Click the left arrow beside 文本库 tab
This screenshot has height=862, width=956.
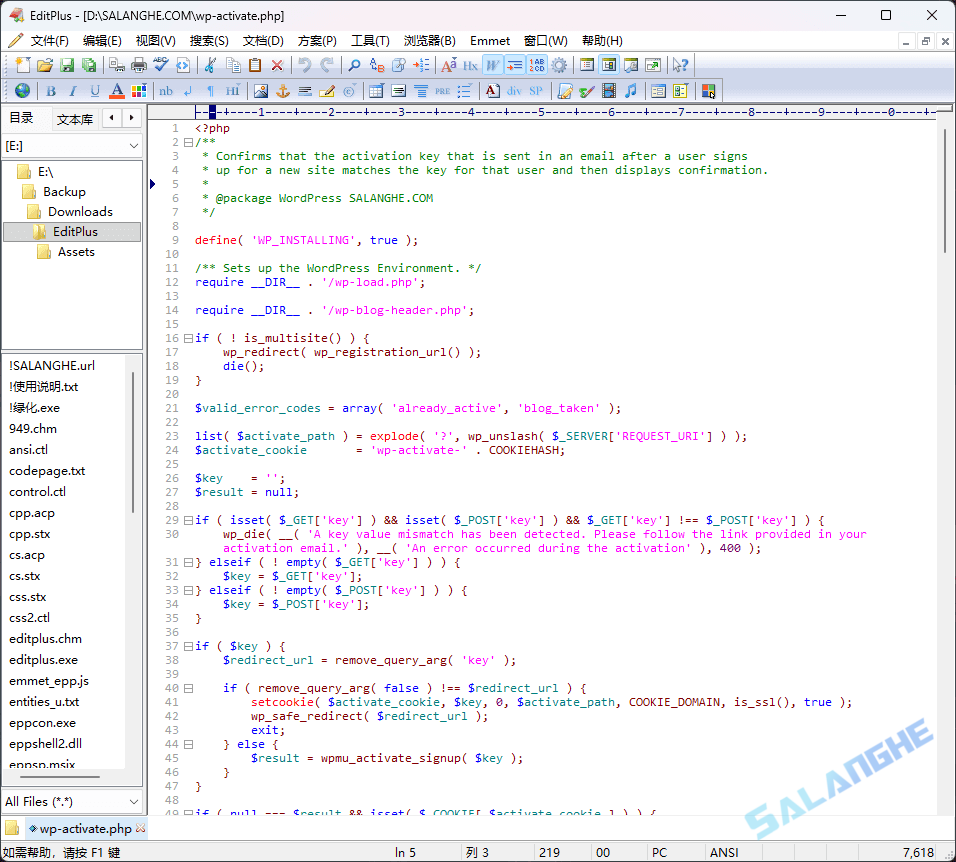(x=110, y=119)
